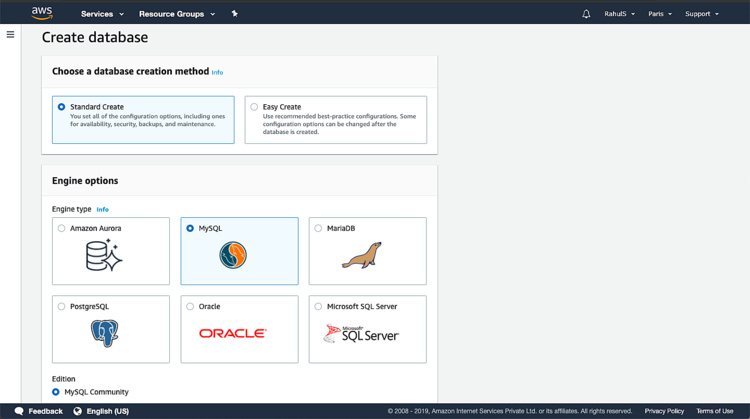Select the Standard Create radio button
Viewport: 750px width, 419px height.
62,107
